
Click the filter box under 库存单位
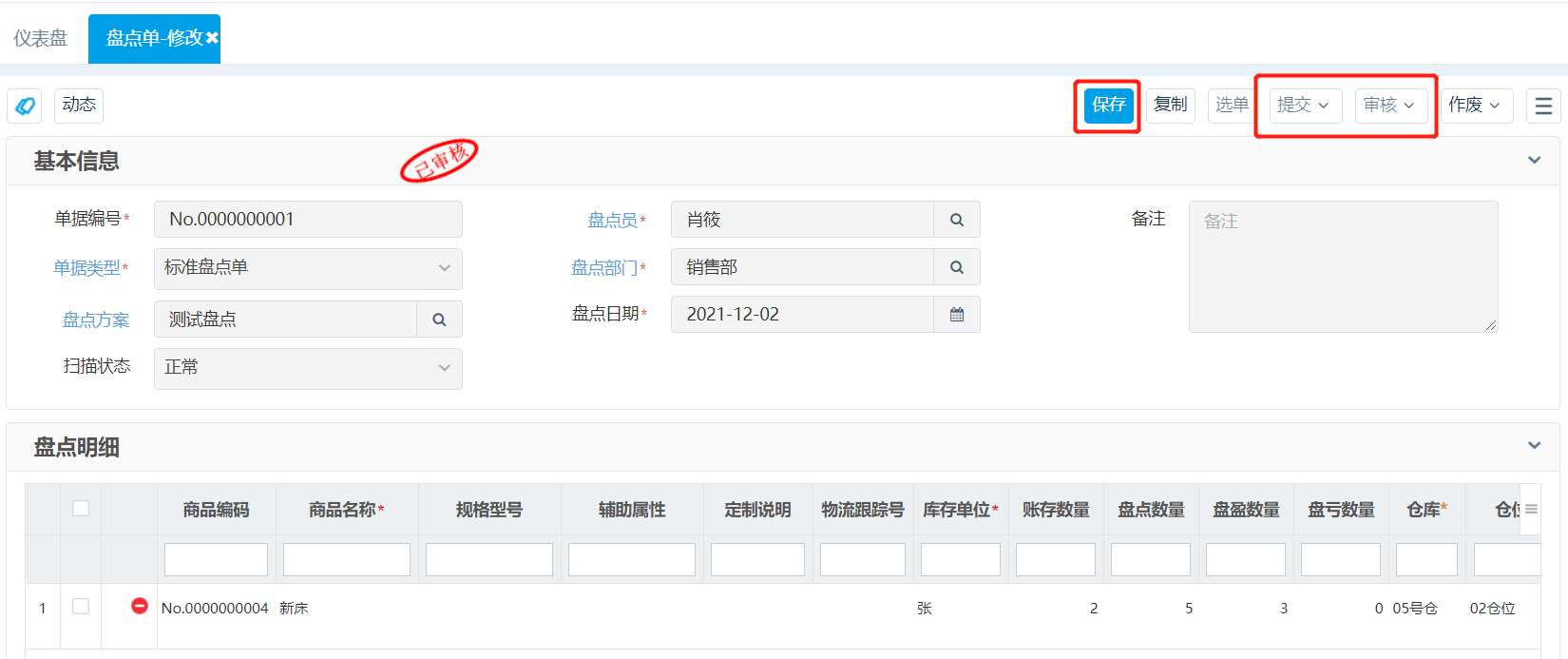(961, 559)
